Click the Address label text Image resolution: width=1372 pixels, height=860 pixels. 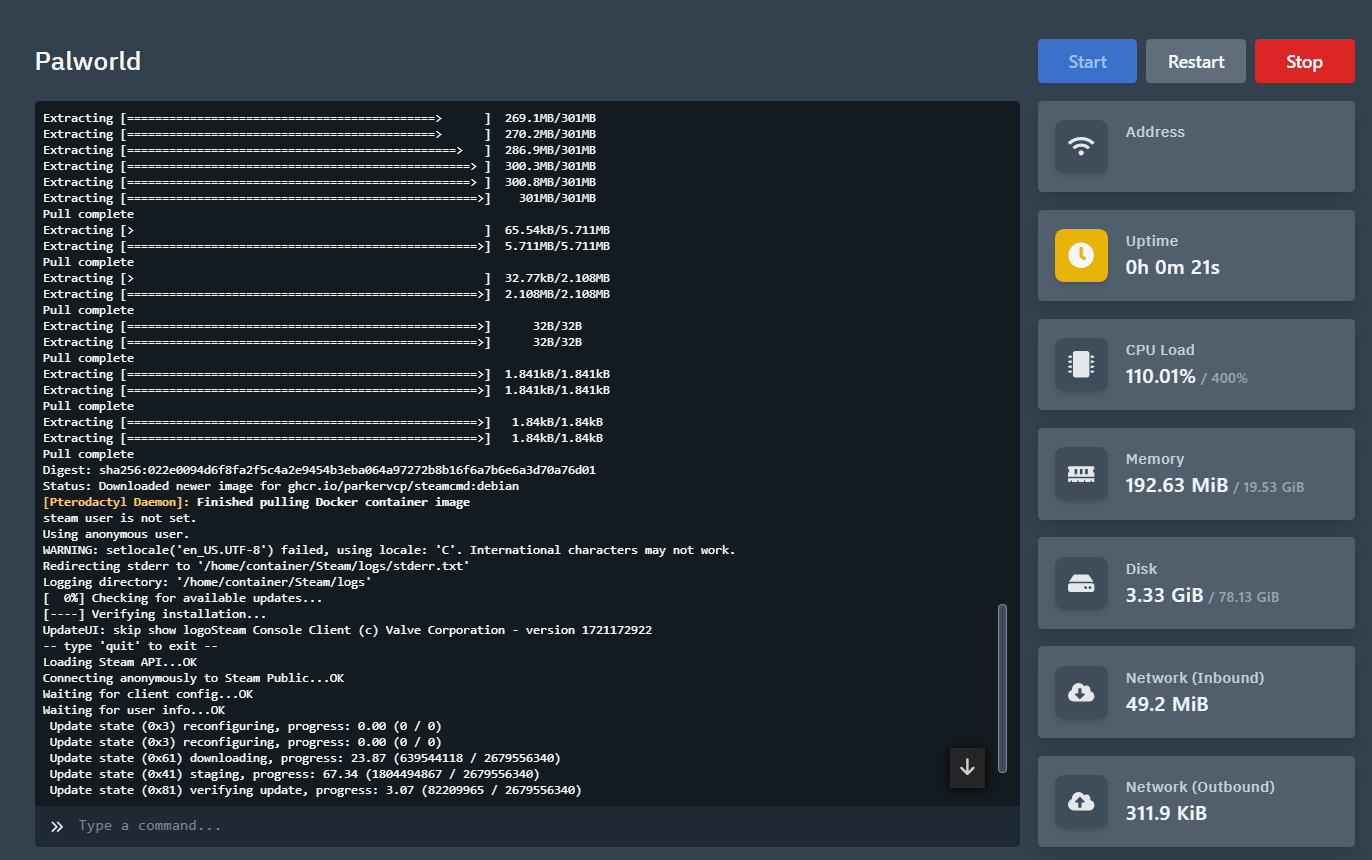[x=1155, y=132]
